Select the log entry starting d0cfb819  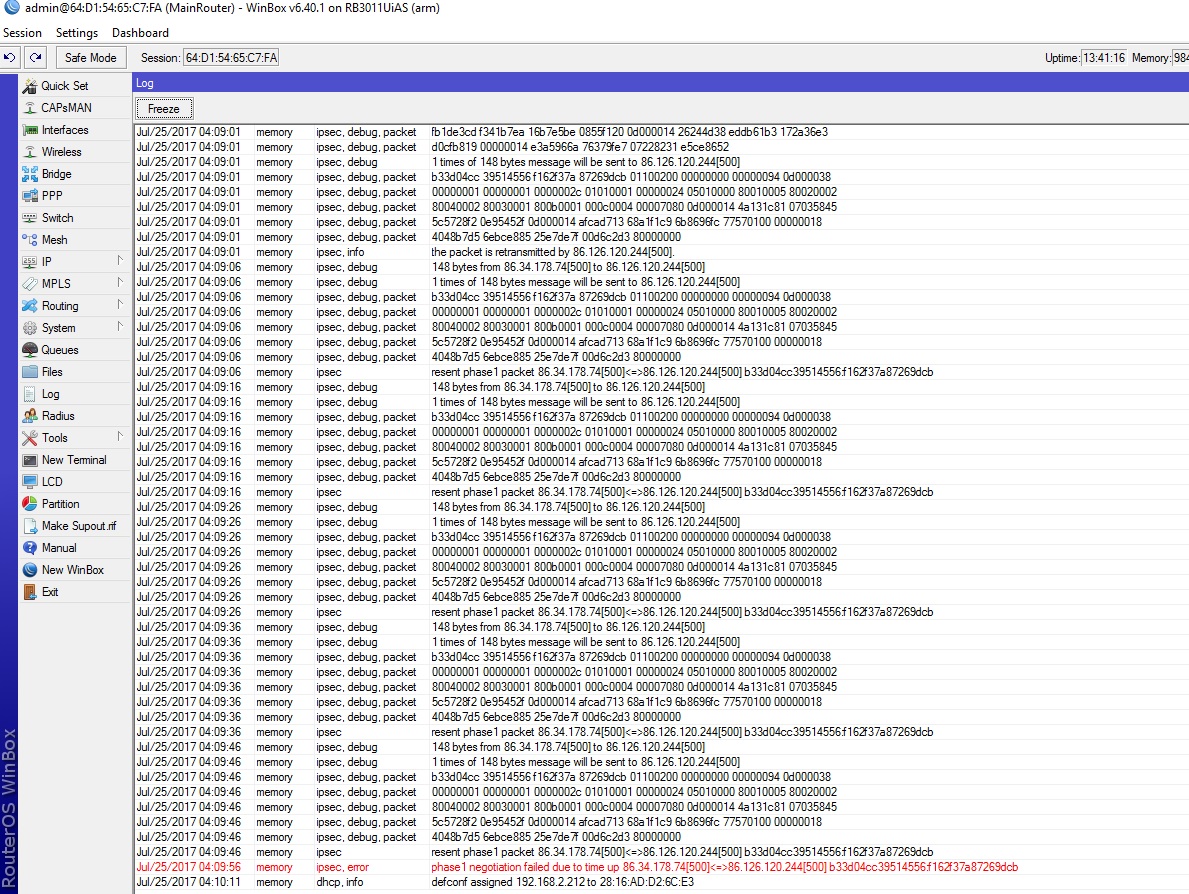coord(660,146)
